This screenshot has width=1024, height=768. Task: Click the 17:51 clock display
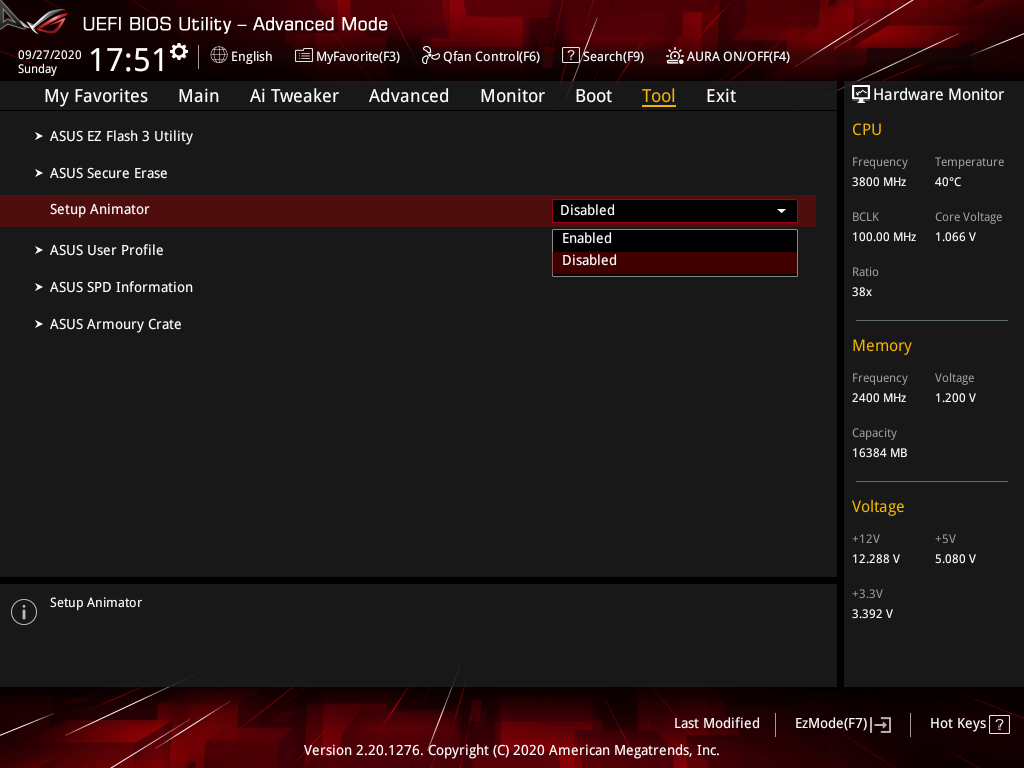[x=127, y=59]
